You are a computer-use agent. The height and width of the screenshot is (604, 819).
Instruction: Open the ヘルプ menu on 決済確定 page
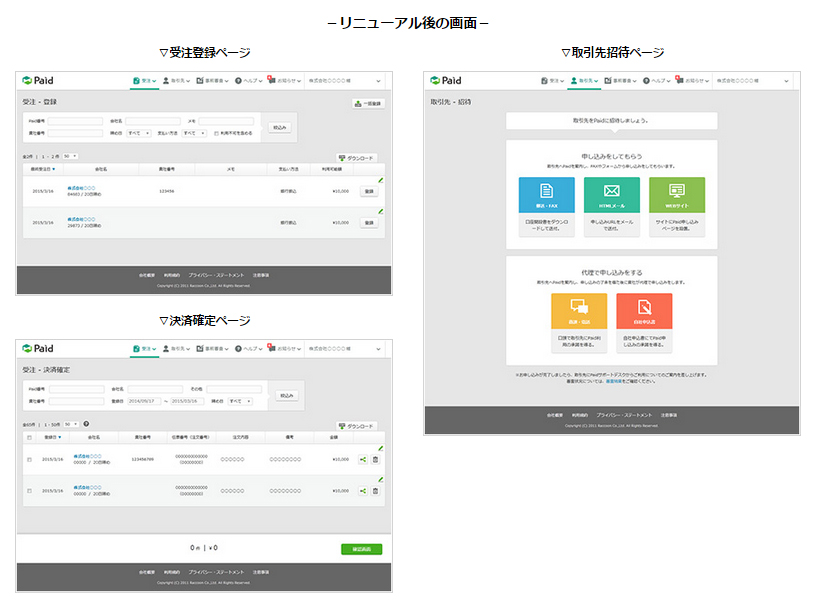[x=249, y=349]
